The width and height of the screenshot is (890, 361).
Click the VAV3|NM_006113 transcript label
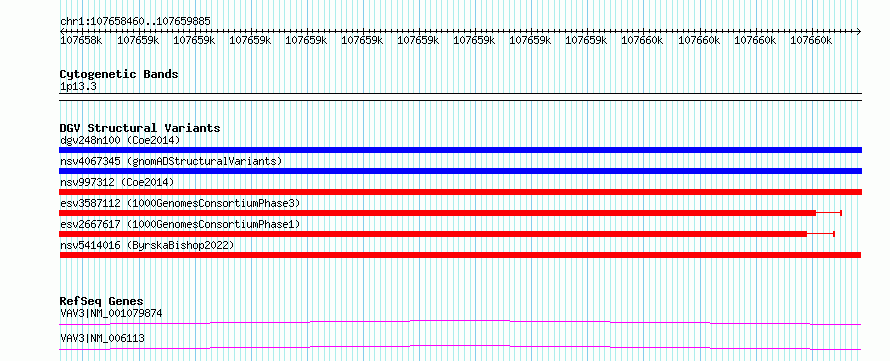102,338
